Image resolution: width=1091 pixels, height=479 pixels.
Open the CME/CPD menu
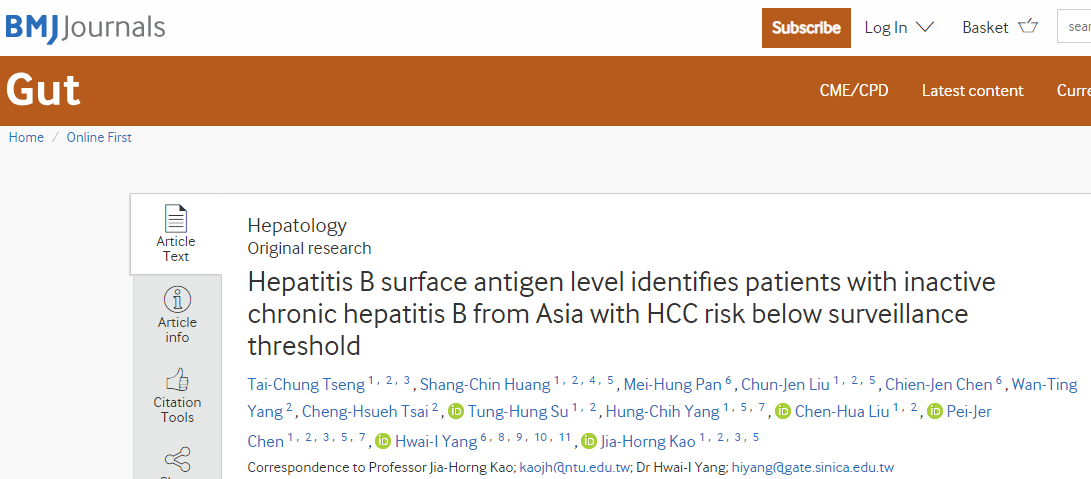854,91
